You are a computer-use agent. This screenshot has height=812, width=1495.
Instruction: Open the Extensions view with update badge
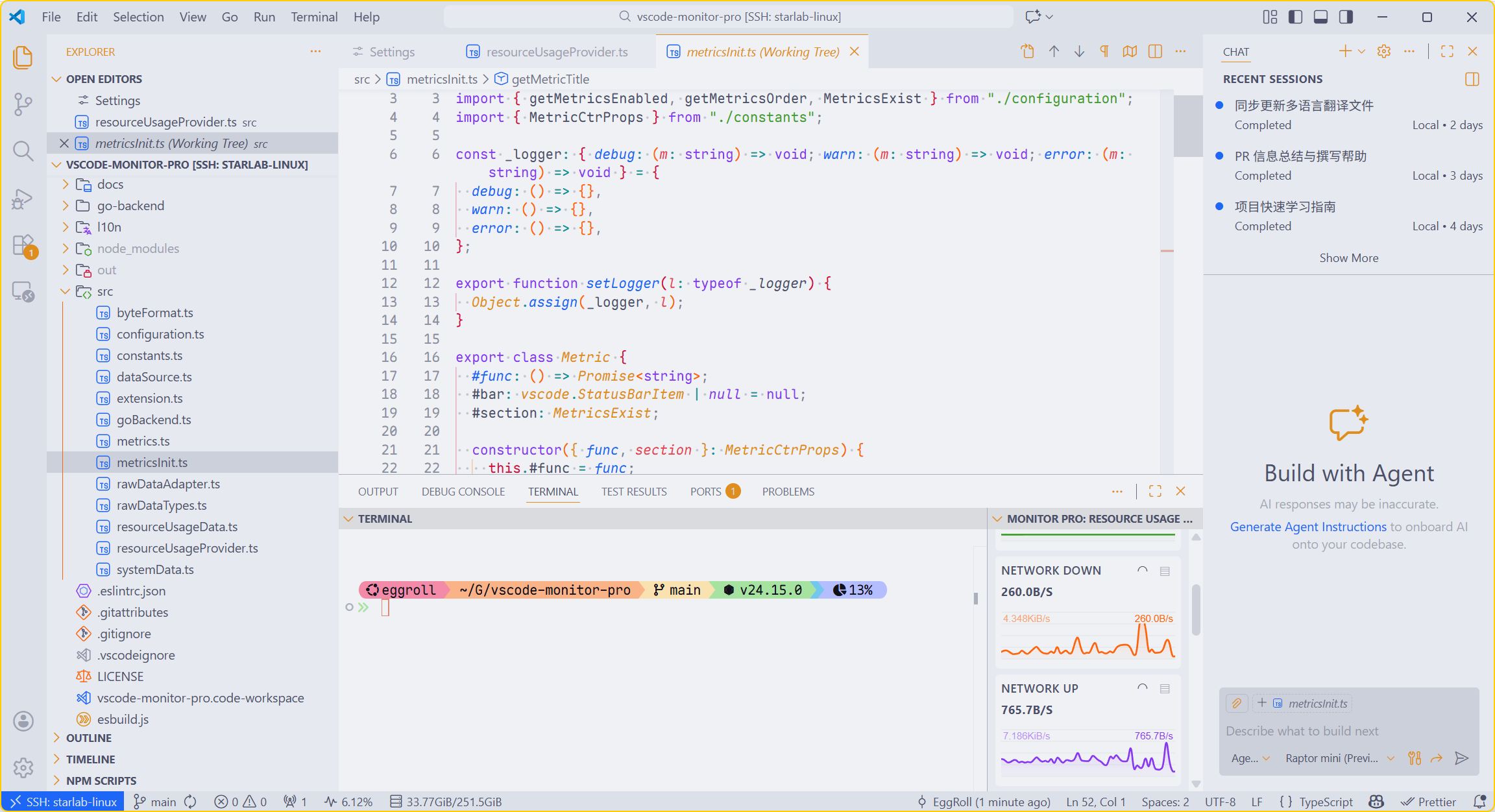(x=23, y=246)
